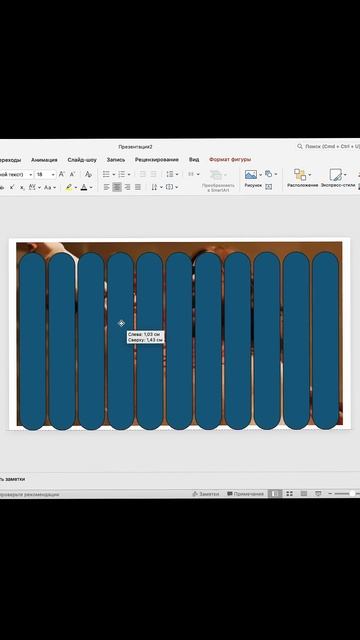
Task: Insert a text box
Action: 269,187
